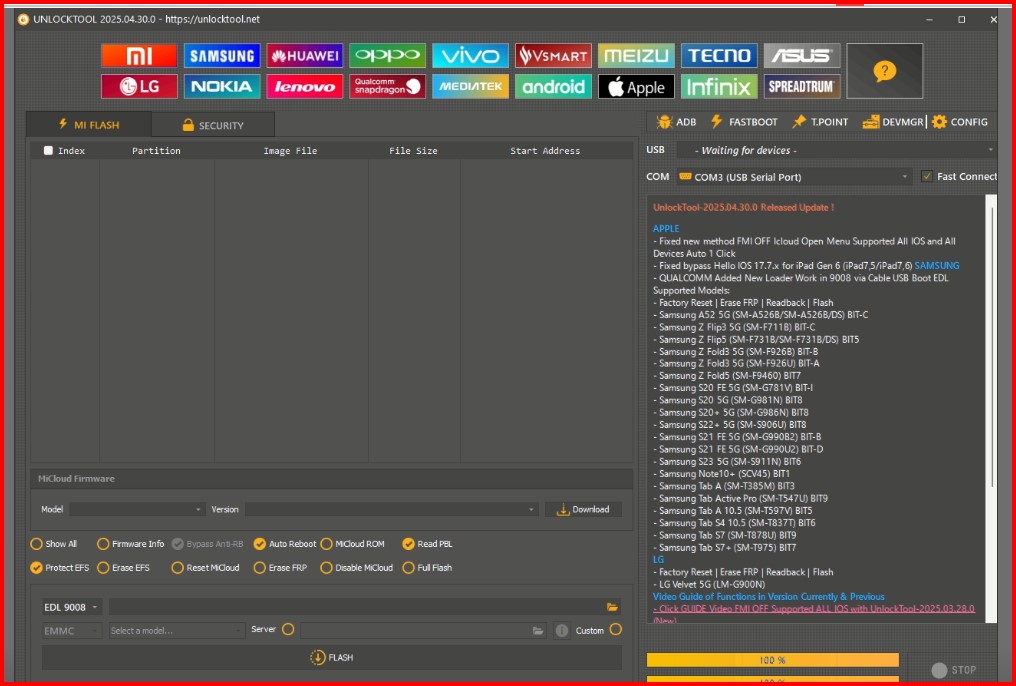The width and height of the screenshot is (1016, 686).
Task: Expand the COM3 serial port dropdown
Action: tap(794, 176)
